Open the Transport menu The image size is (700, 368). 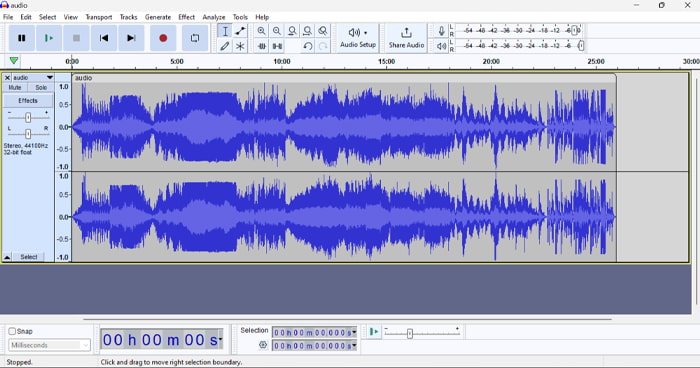click(x=99, y=17)
